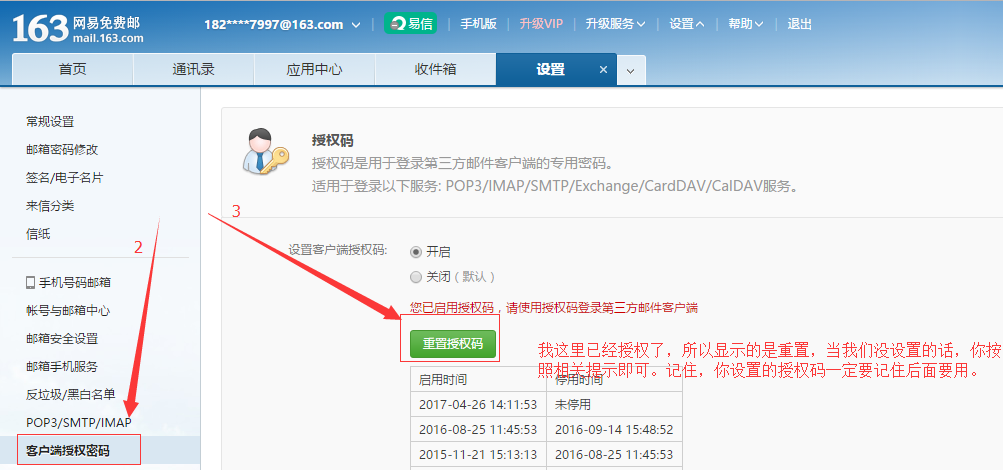
Task: Open the 升级服务 dropdown menu
Action: [615, 24]
